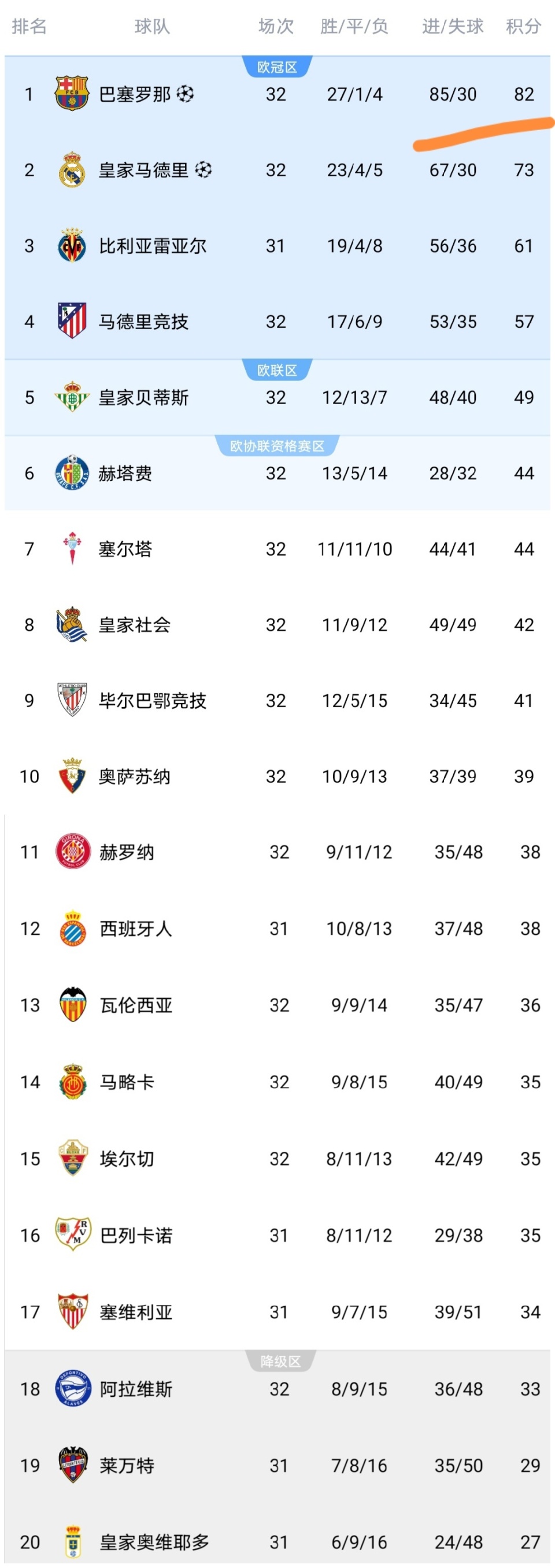555x1568 pixels.
Task: Click the Real Madrid club crest
Action: click(72, 170)
